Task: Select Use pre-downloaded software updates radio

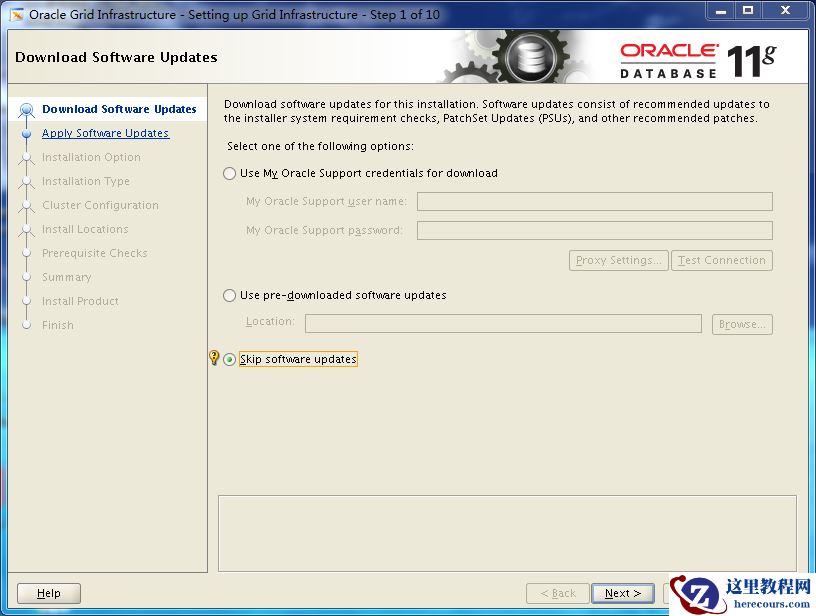Action: click(230, 296)
